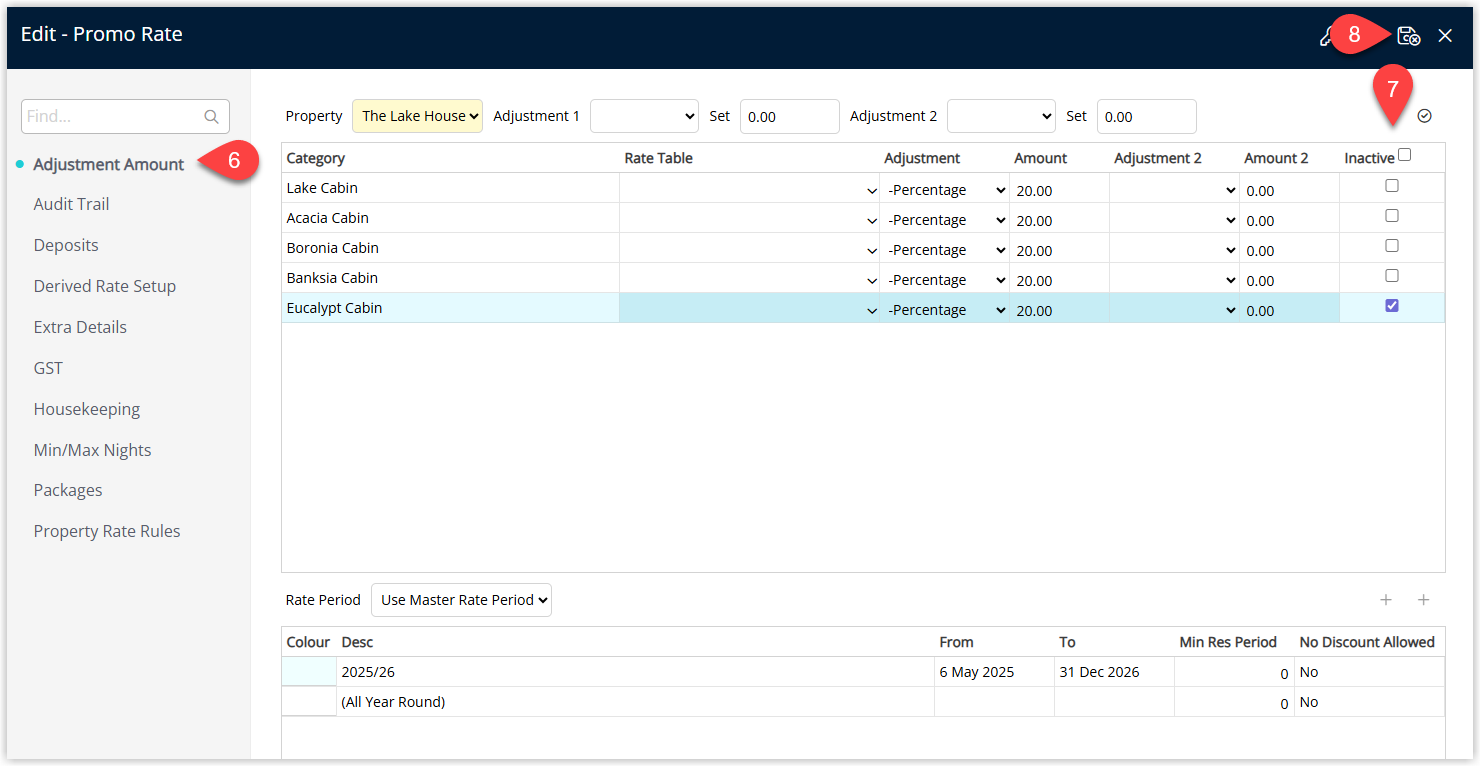Click the magnifier icon in Find box

211,117
